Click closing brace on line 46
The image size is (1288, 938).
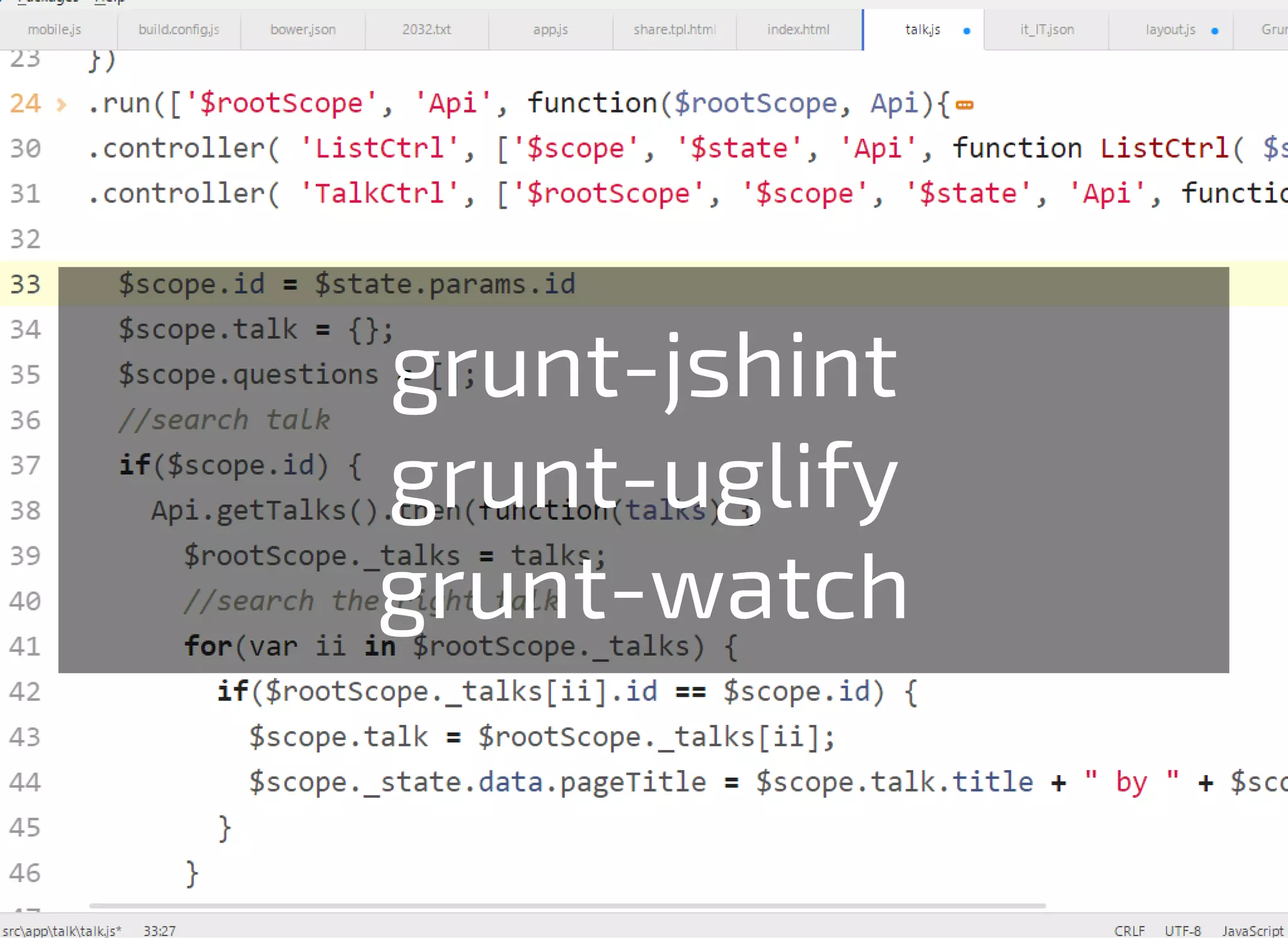(192, 873)
